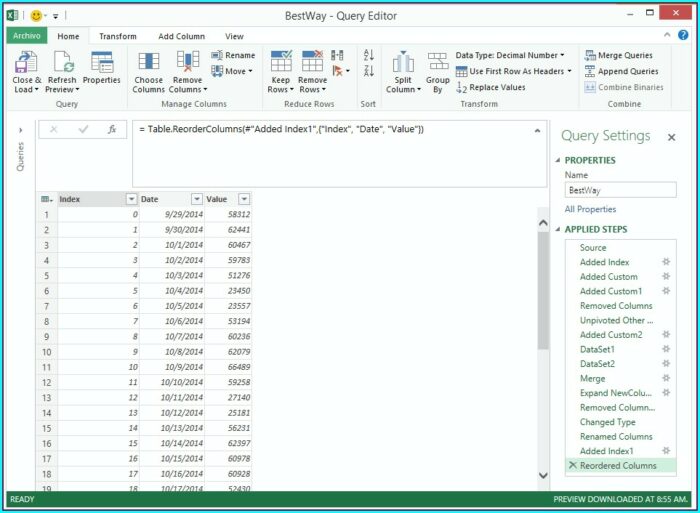Click the Remove Columns icon
This screenshot has height=513, width=700.
[188, 62]
